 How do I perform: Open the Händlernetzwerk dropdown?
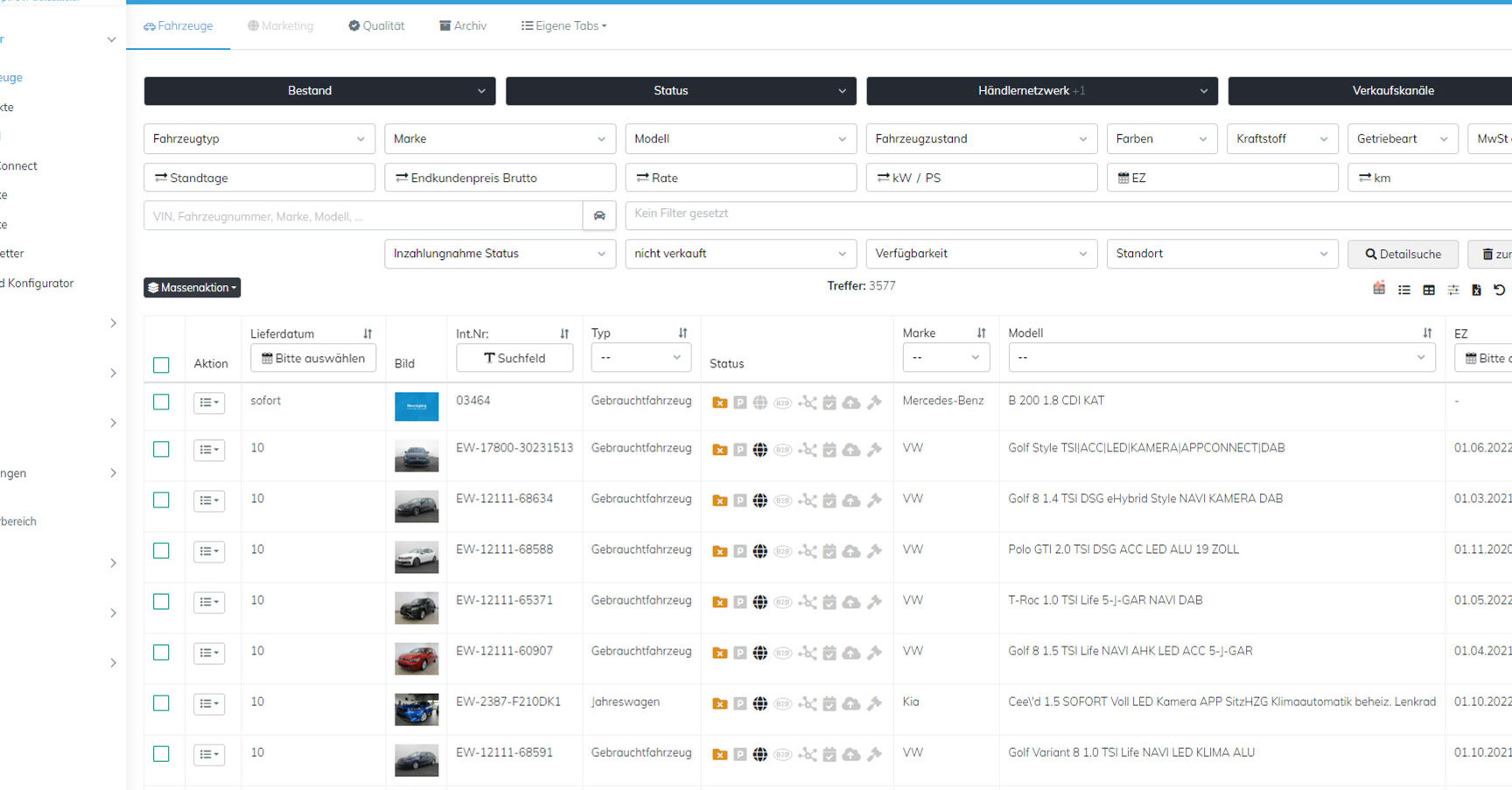pos(1042,90)
